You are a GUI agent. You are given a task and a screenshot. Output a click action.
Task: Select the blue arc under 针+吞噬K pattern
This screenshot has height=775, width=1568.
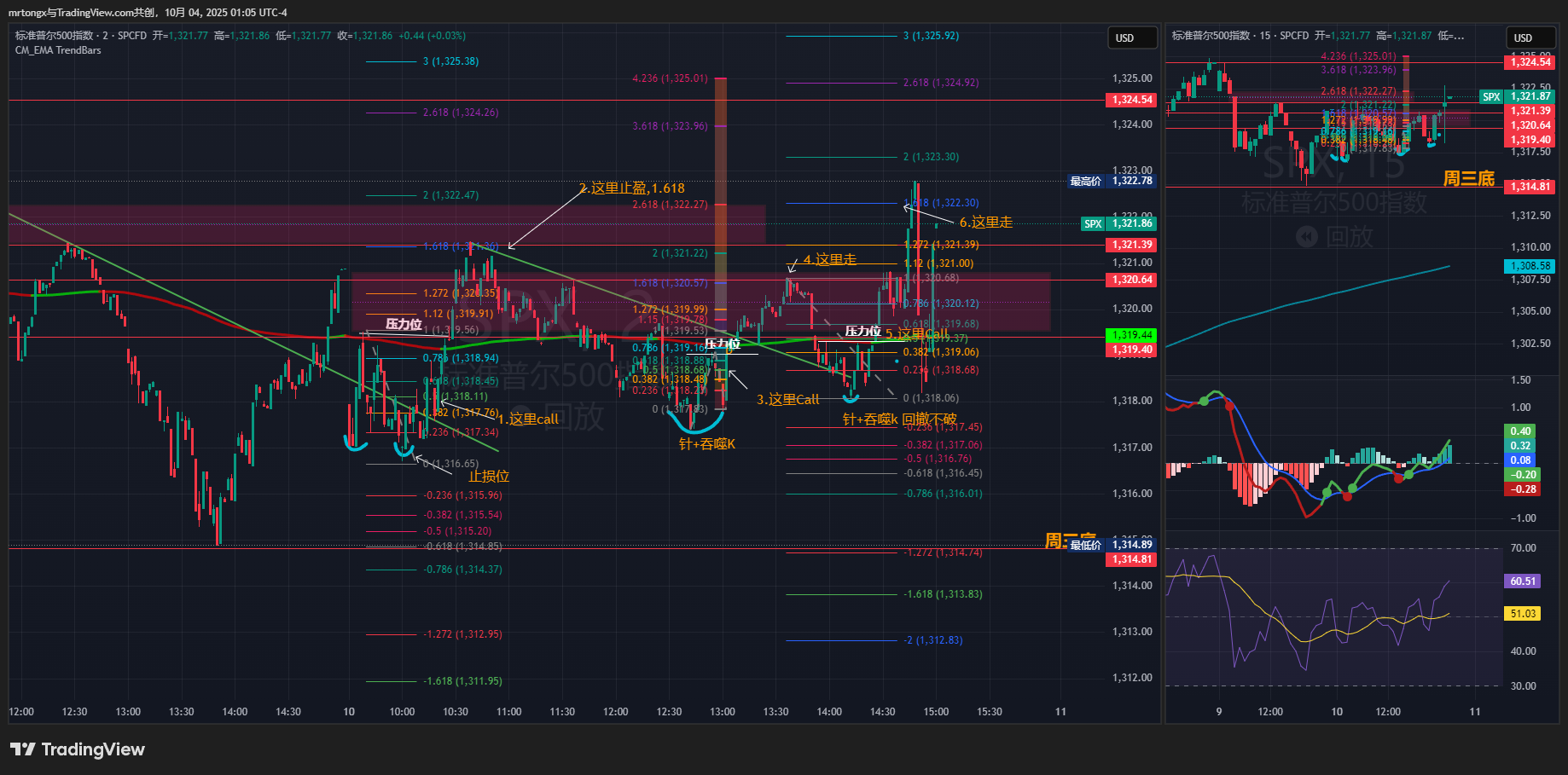(700, 425)
